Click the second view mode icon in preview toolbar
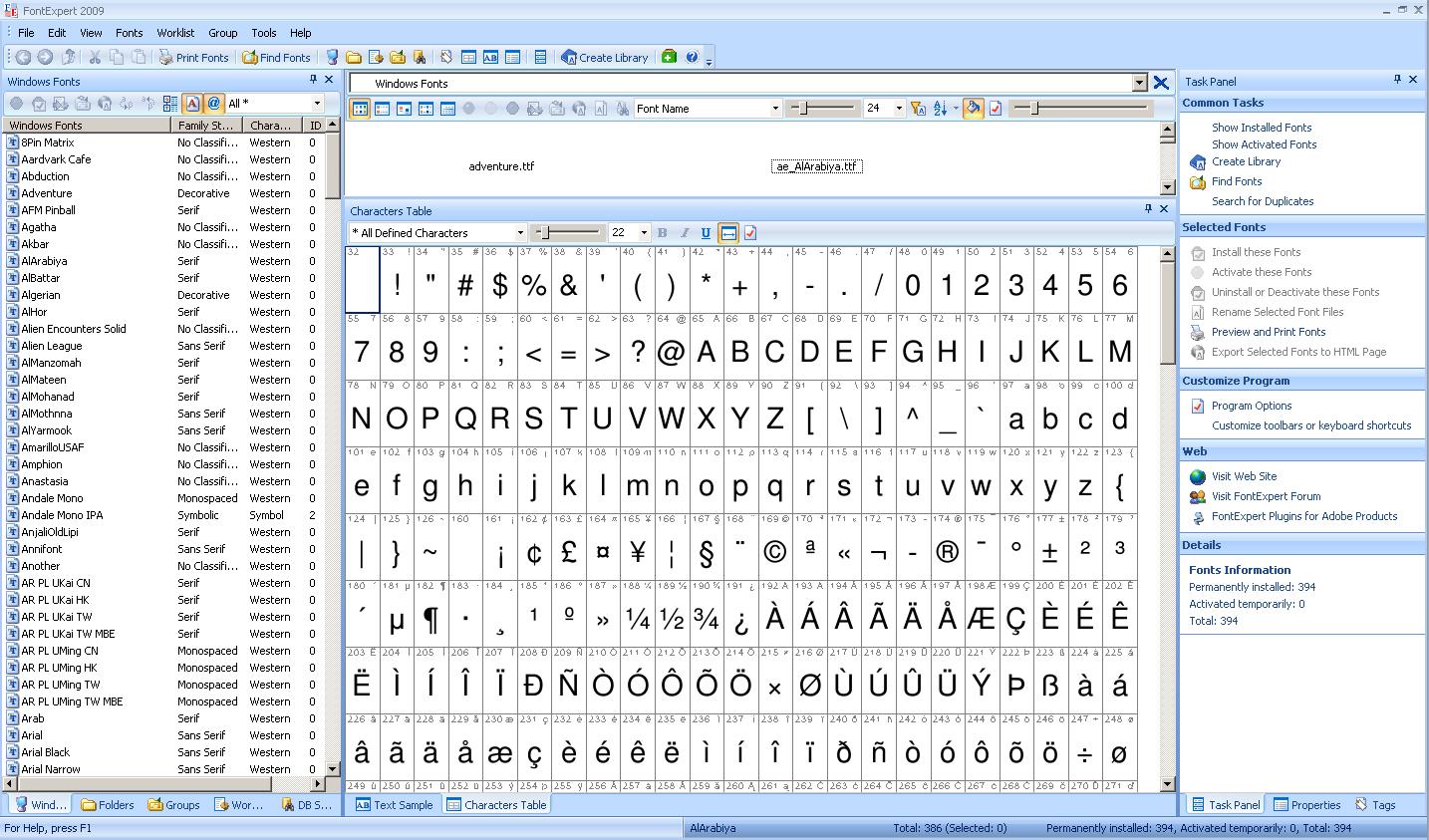 coord(383,109)
